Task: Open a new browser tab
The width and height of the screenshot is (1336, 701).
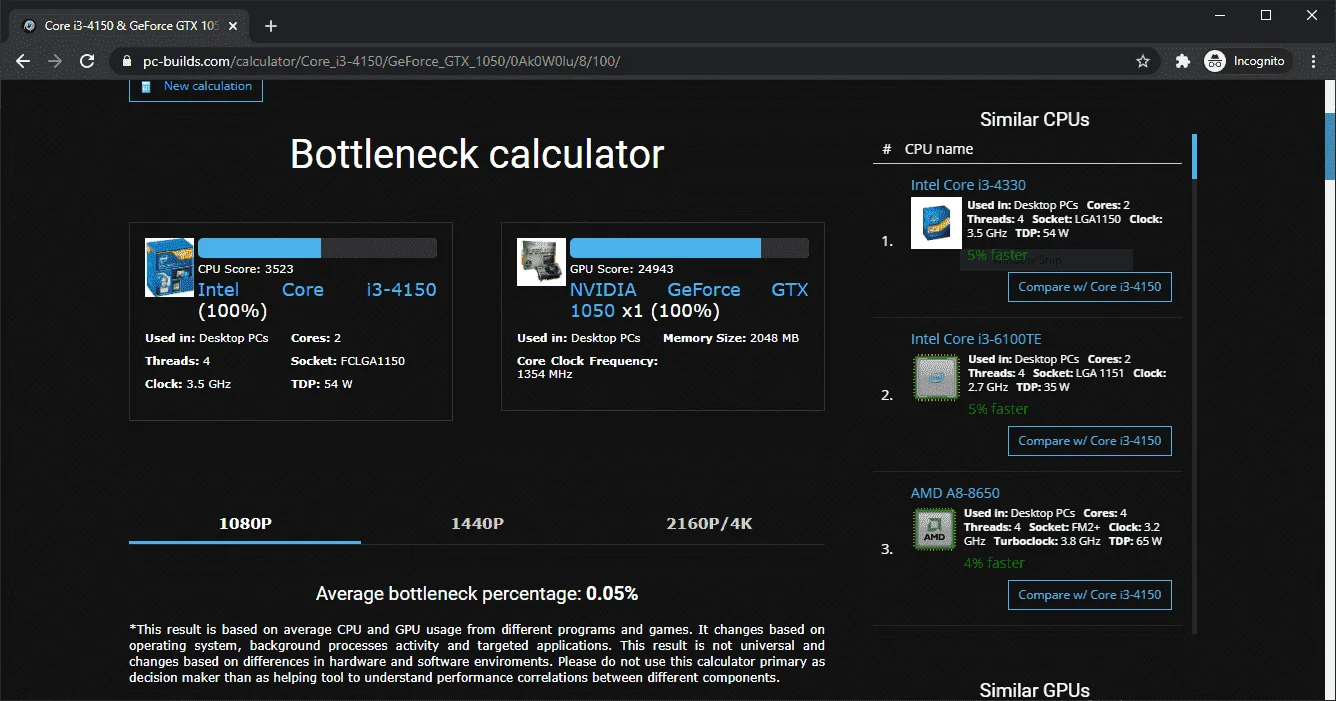Action: pyautogui.click(x=271, y=26)
